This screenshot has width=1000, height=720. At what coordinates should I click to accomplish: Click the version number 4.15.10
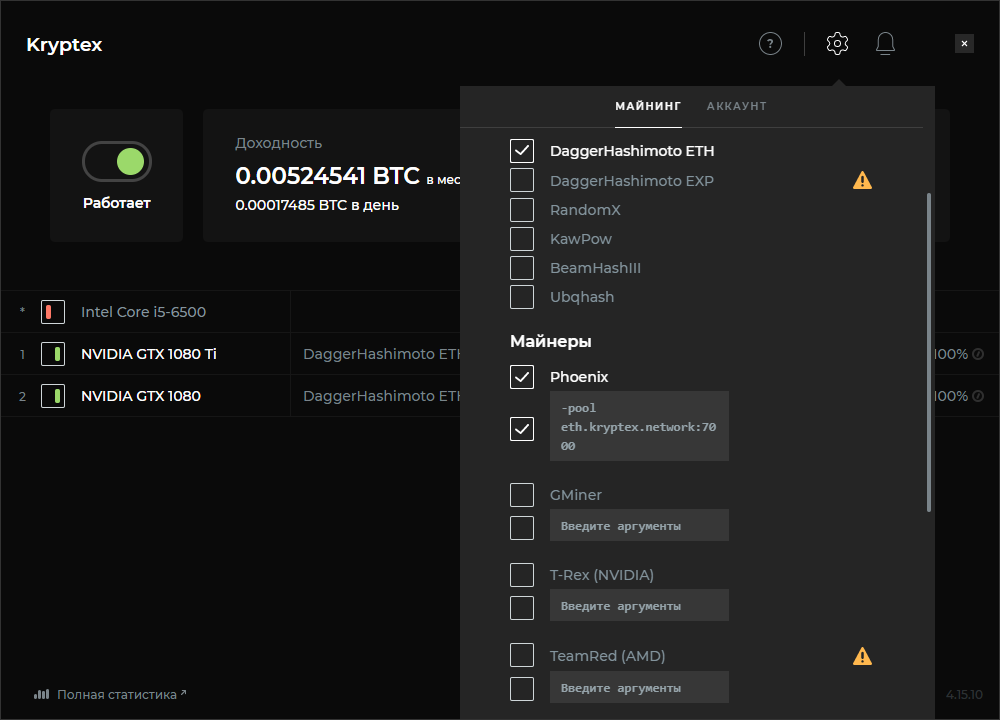pyautogui.click(x=964, y=694)
